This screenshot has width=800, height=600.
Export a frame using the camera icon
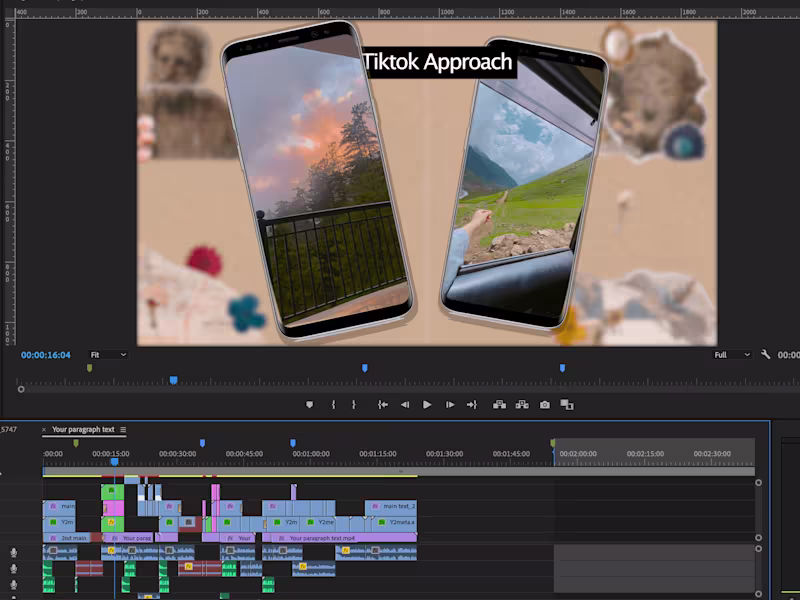(545, 405)
